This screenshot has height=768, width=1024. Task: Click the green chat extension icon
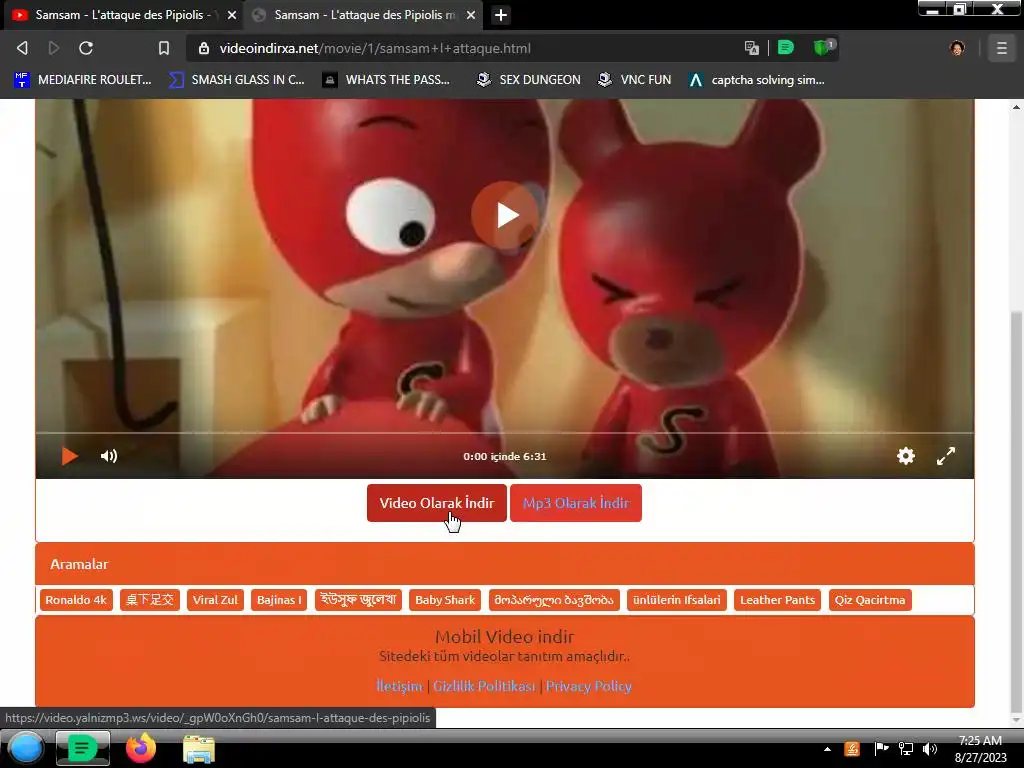[786, 48]
